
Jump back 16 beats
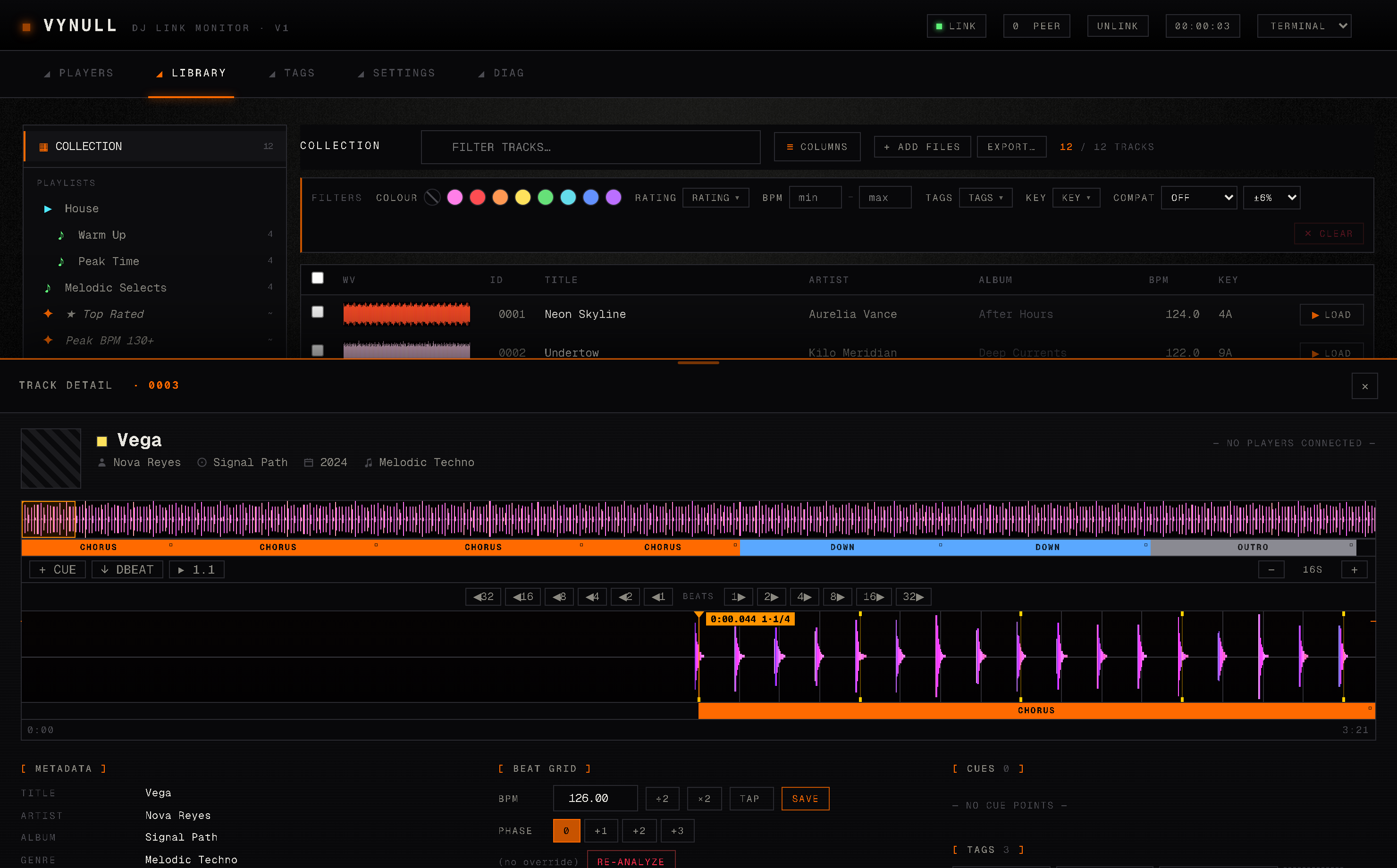tap(522, 596)
